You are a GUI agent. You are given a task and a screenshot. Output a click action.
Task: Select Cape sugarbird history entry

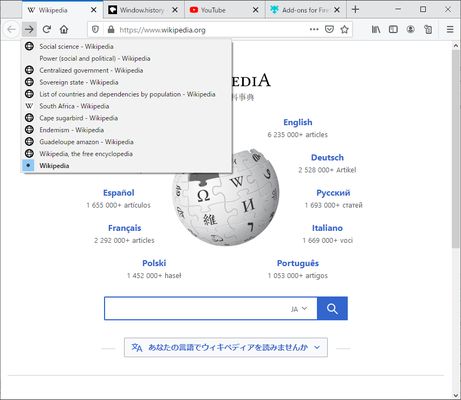[x=127, y=118]
